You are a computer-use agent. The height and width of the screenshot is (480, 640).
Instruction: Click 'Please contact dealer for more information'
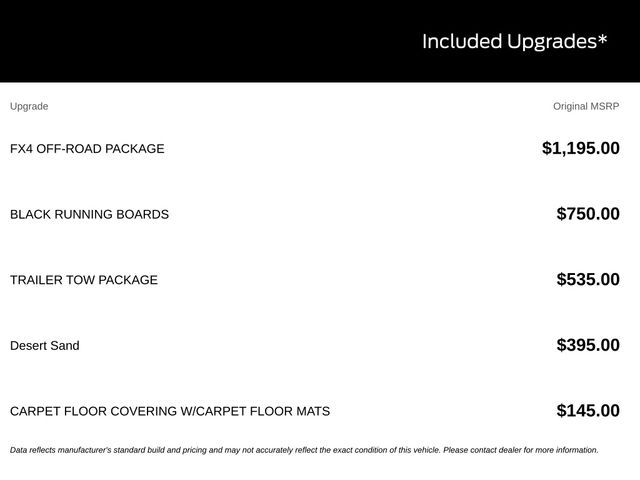pyautogui.click(x=521, y=450)
